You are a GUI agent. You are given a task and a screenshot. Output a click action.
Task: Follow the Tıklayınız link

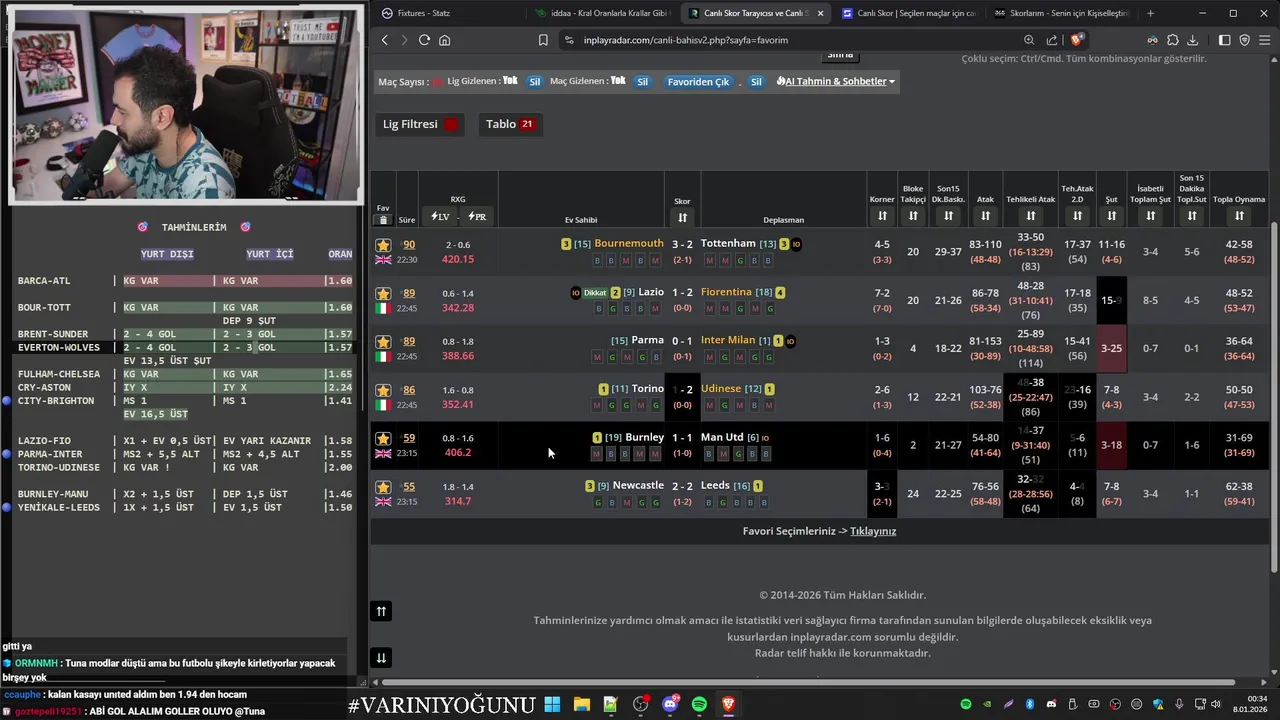pyautogui.click(x=873, y=531)
